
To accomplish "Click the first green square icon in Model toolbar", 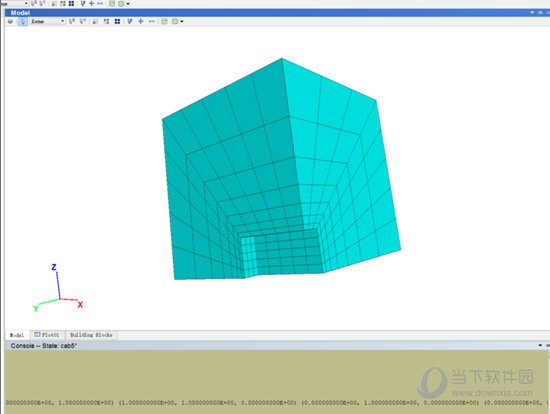I will pyautogui.click(x=164, y=21).
